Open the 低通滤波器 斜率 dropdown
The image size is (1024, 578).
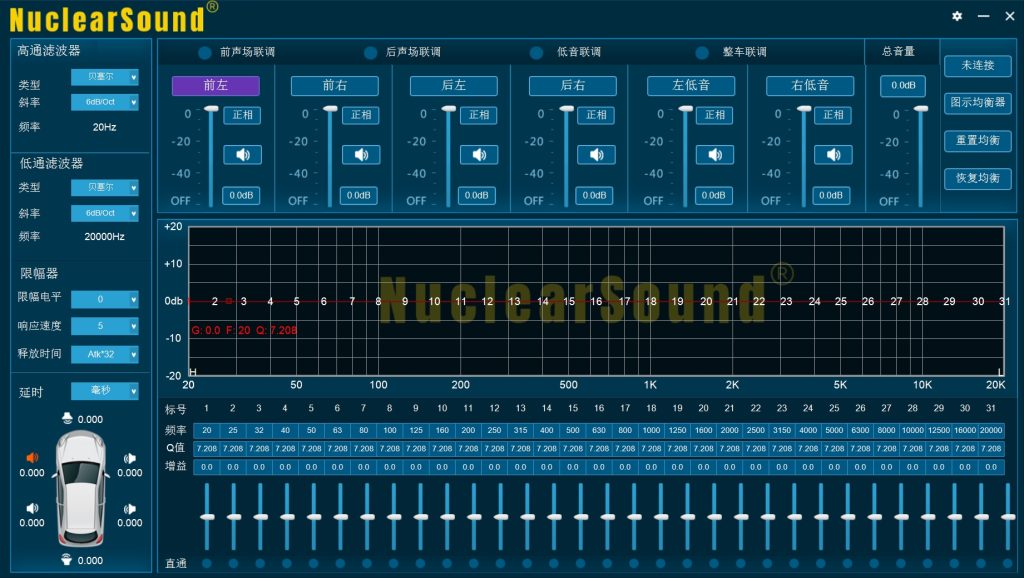[x=104, y=213]
